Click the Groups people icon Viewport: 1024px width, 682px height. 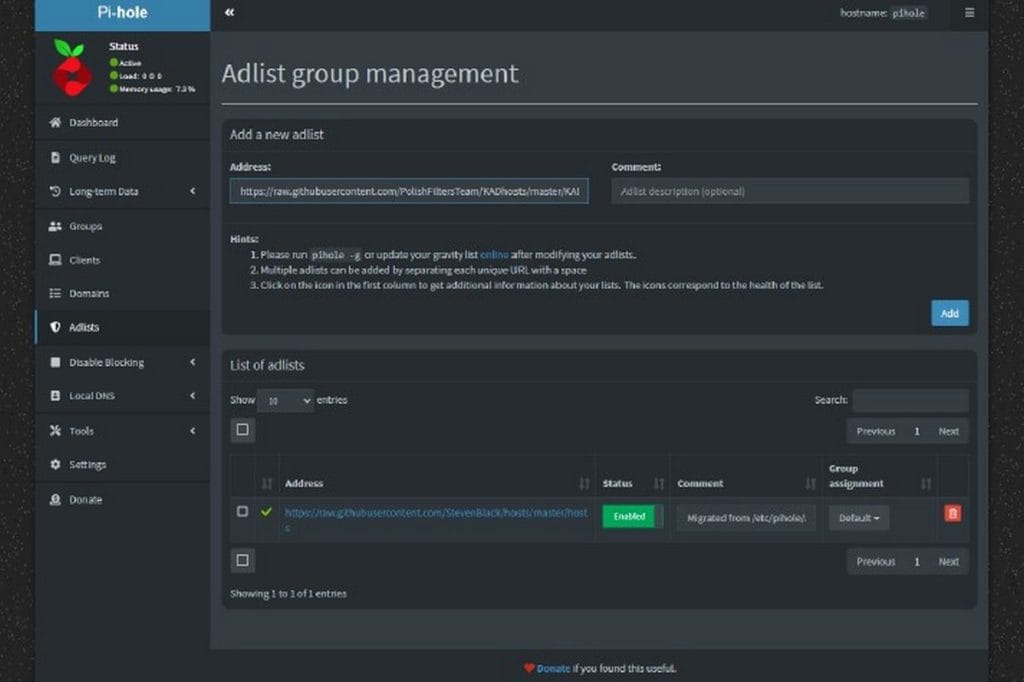coord(56,226)
